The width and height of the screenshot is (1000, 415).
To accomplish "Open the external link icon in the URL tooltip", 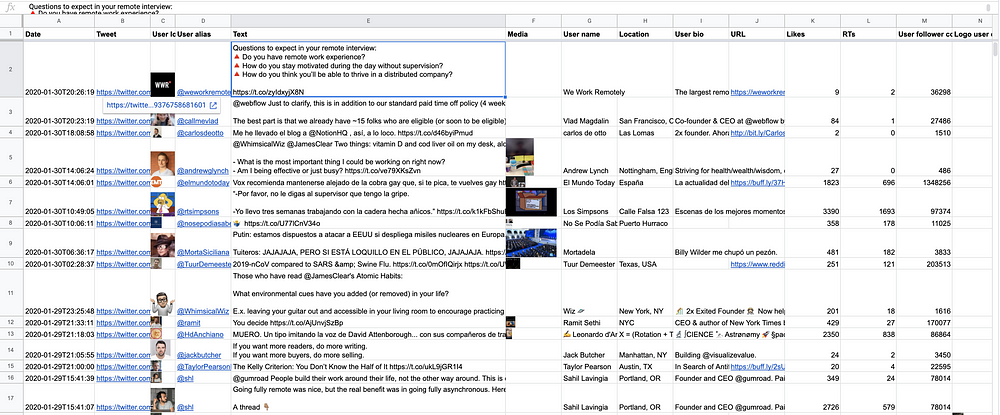I will click(x=213, y=105).
